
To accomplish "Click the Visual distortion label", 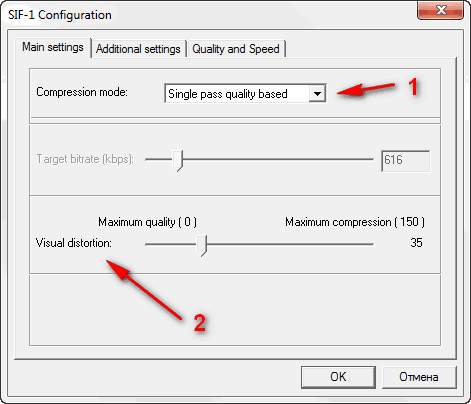I will click(74, 243).
